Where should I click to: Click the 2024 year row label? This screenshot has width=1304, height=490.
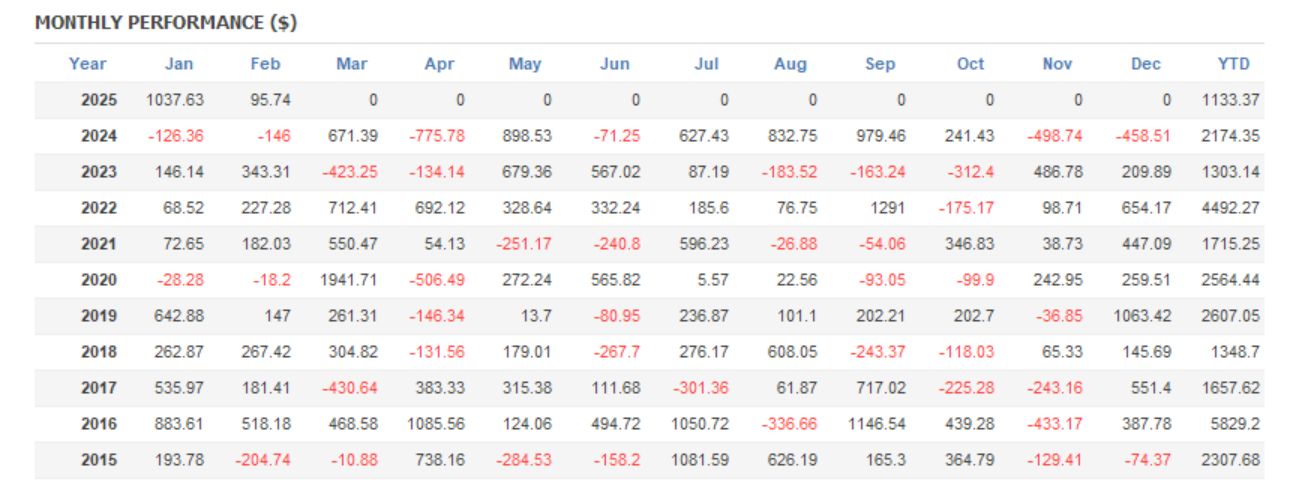(99, 136)
